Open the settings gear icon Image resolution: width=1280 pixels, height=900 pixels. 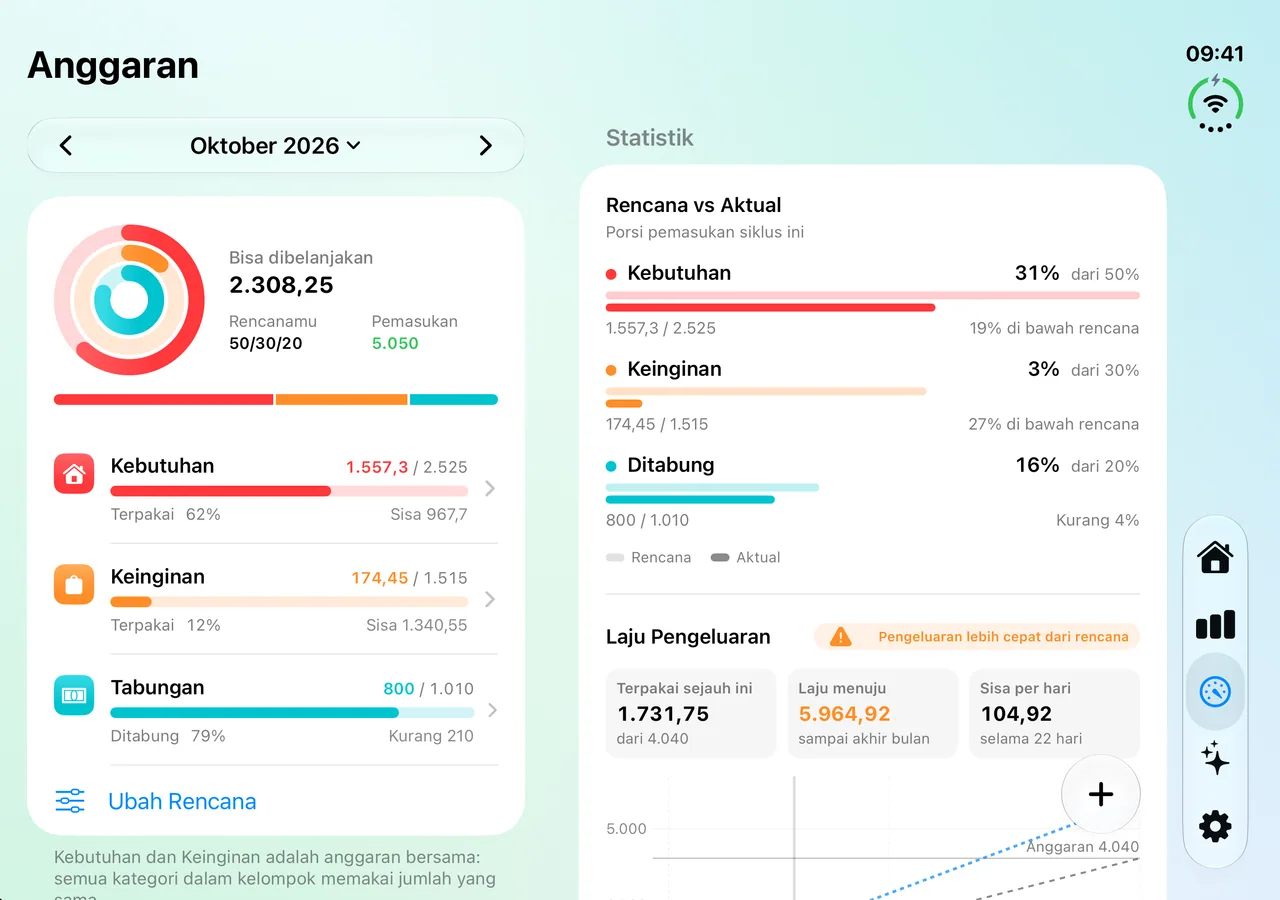[1215, 826]
